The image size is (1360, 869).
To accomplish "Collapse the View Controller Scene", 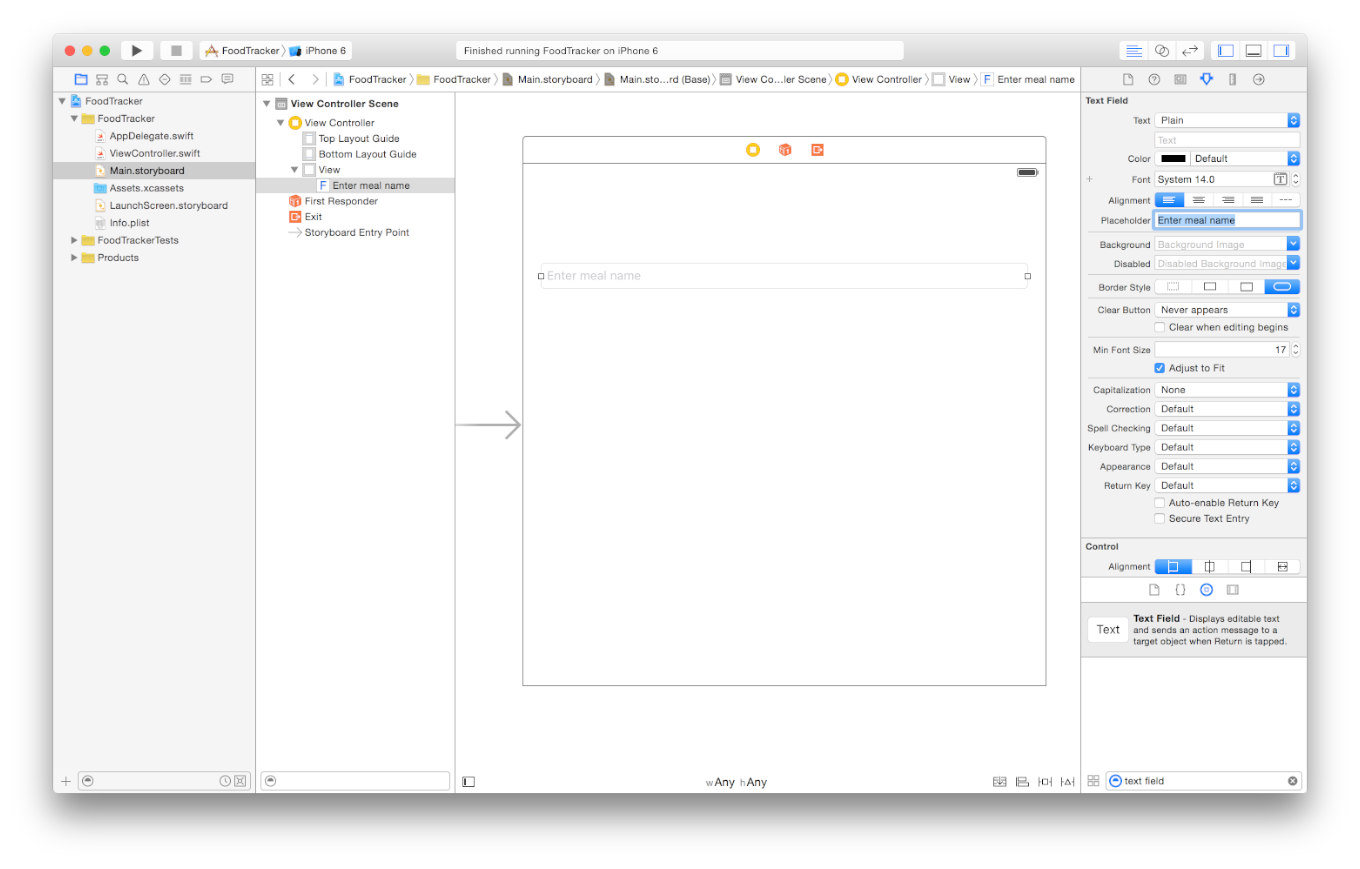I will (x=266, y=104).
